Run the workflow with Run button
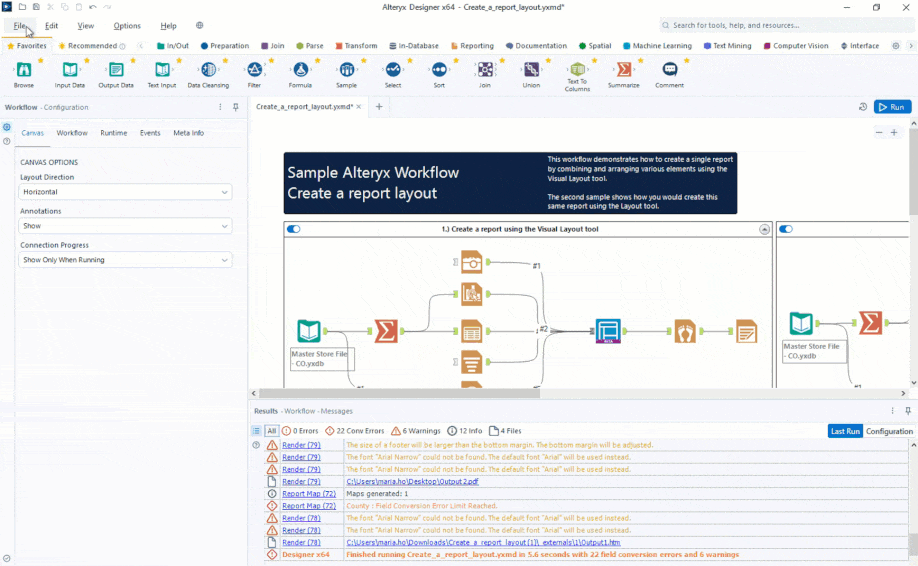Image resolution: width=918 pixels, height=566 pixels. coord(892,107)
